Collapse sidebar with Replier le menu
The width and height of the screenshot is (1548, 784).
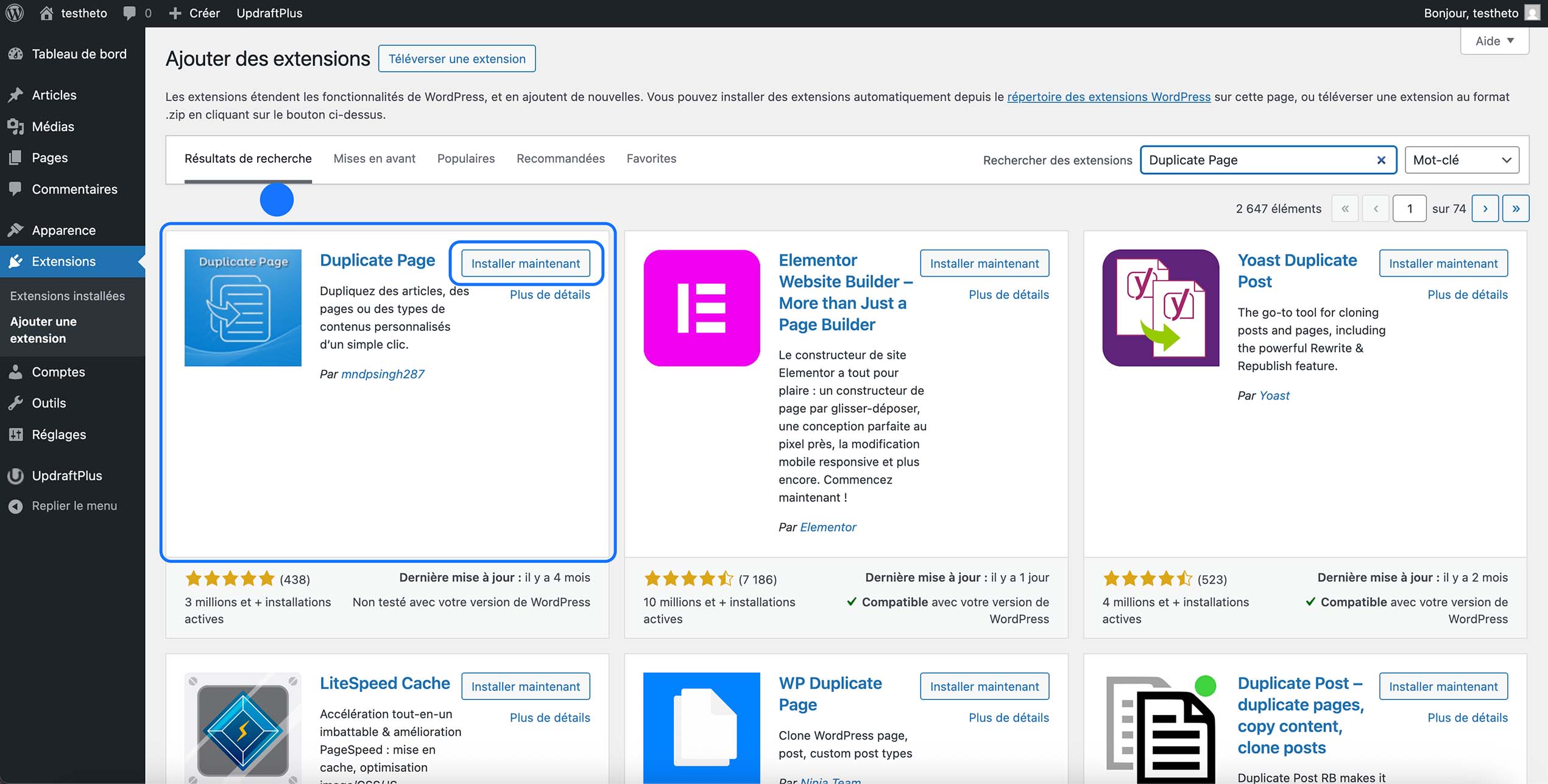pos(16,506)
